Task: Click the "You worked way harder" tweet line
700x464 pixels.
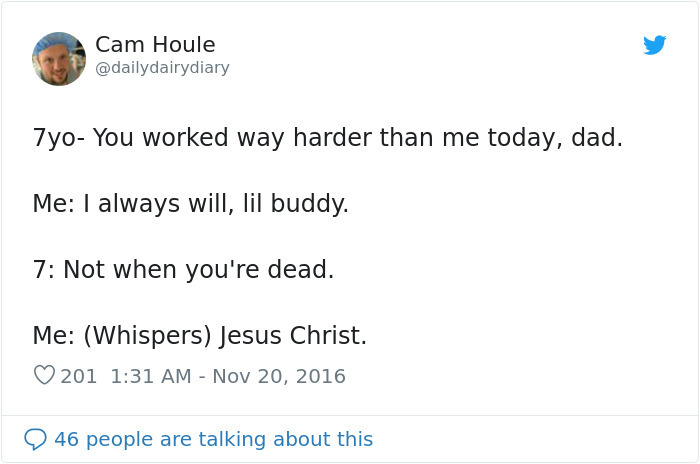Action: (x=327, y=138)
